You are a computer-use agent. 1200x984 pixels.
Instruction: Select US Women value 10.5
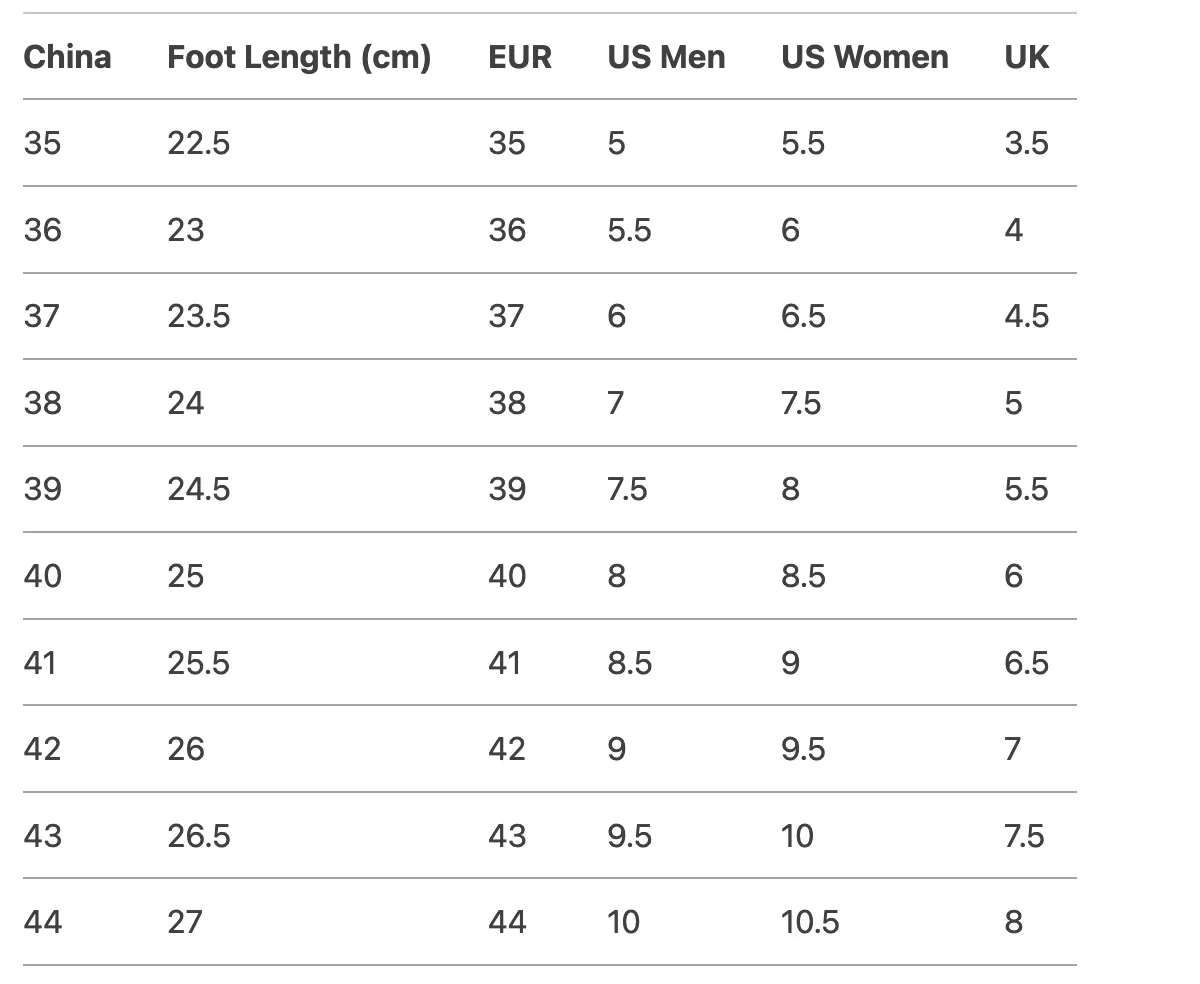pyautogui.click(x=810, y=922)
